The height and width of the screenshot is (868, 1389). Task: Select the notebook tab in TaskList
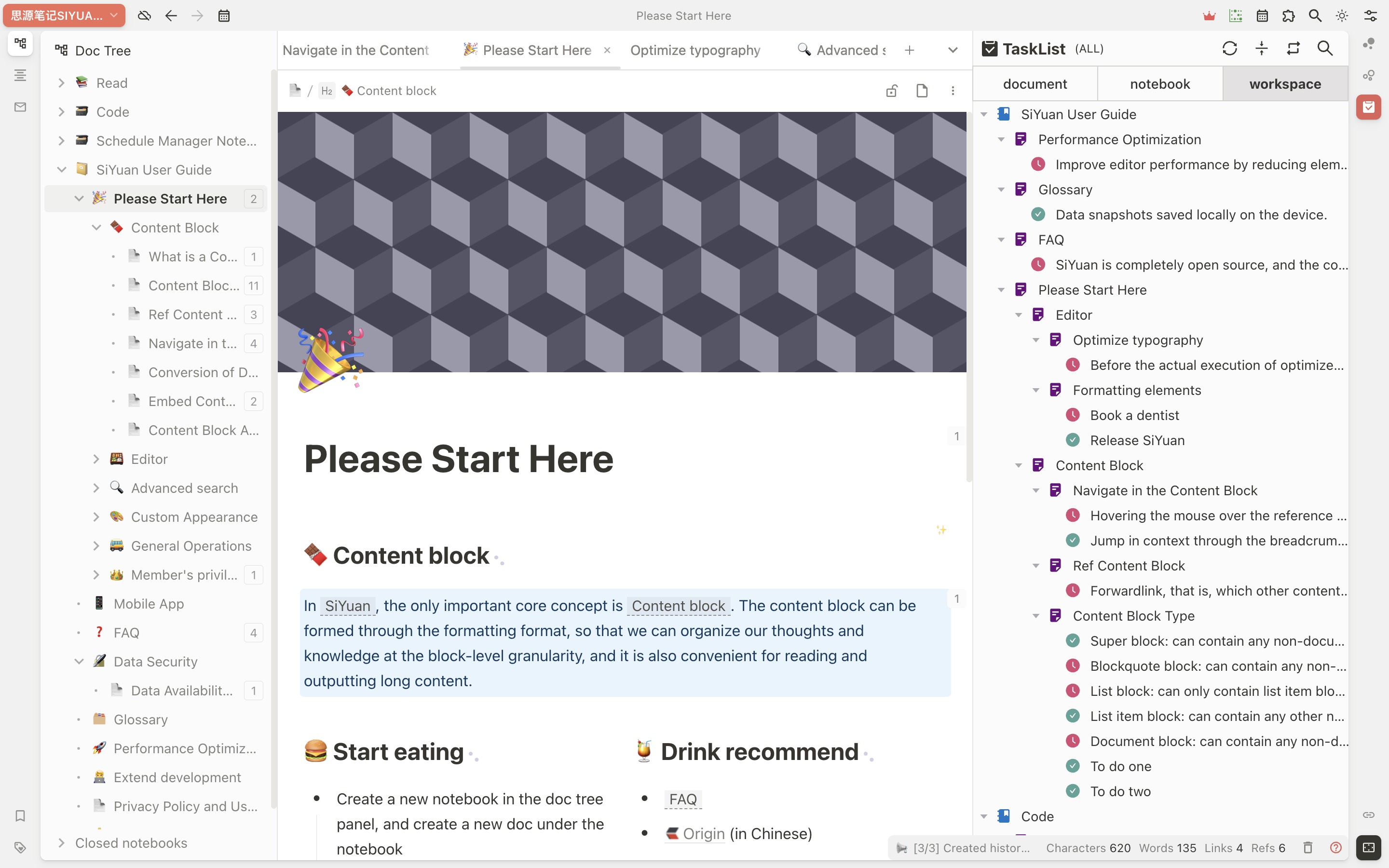(1159, 84)
